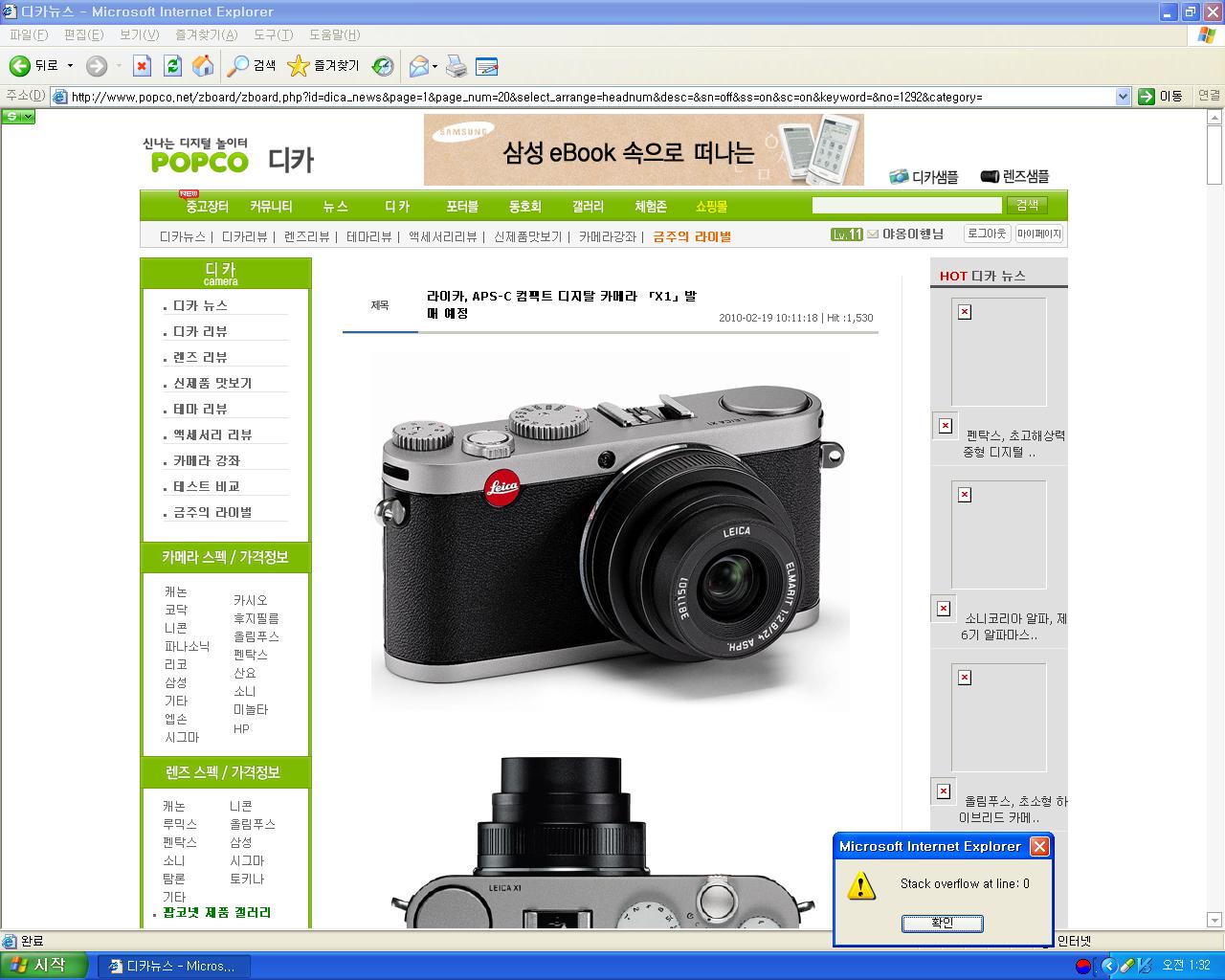The width and height of the screenshot is (1225, 980).
Task: Open the 즐겨찾기(A) menu
Action: click(206, 34)
